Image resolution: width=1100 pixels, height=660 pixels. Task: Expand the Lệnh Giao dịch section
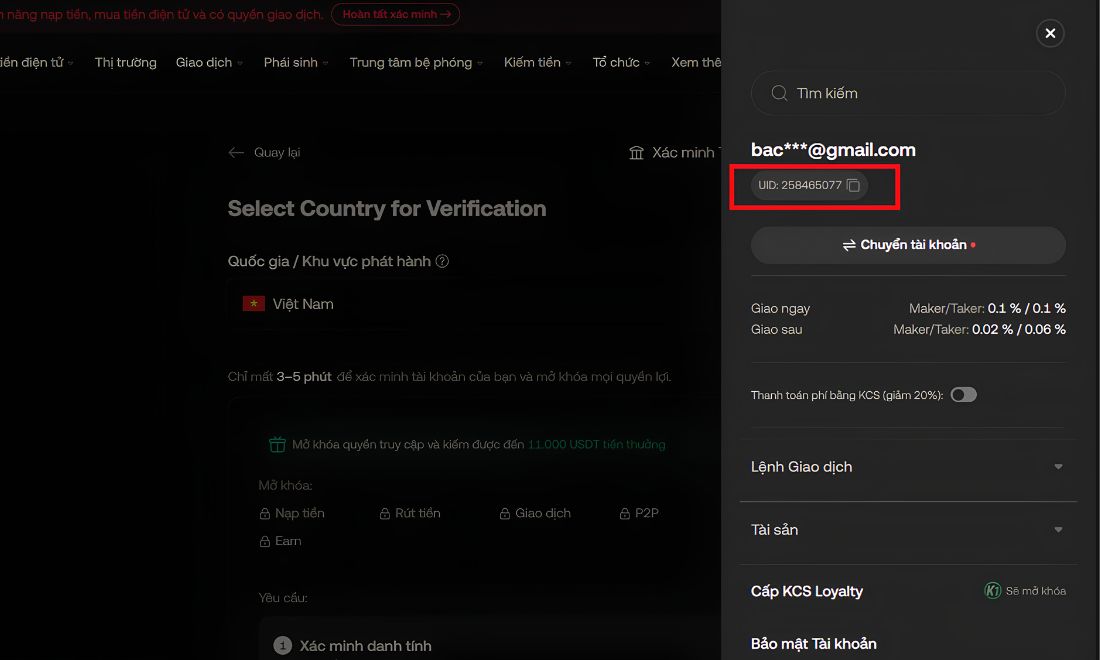(x=908, y=467)
